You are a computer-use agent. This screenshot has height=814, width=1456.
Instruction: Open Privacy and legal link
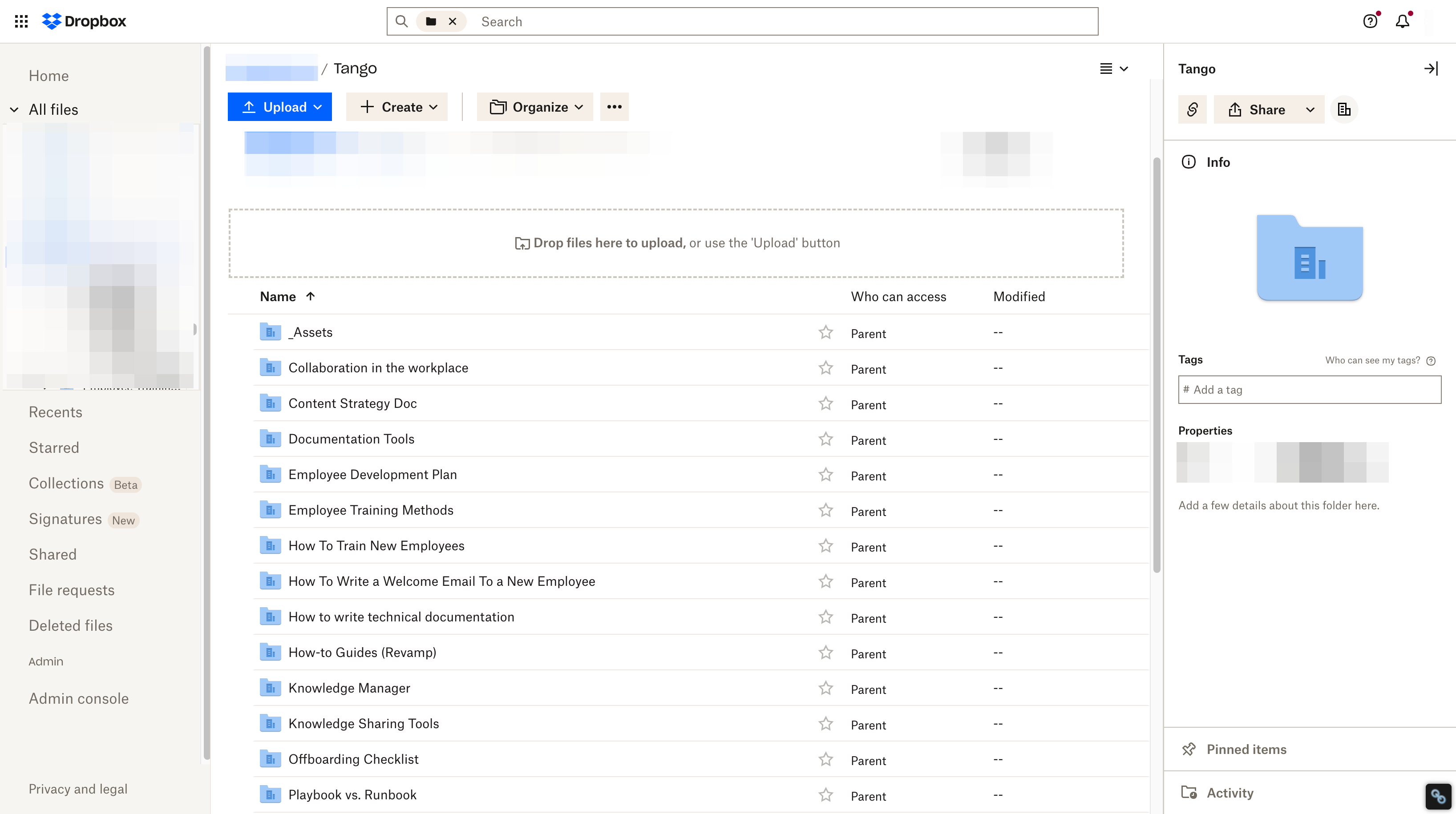(78, 789)
